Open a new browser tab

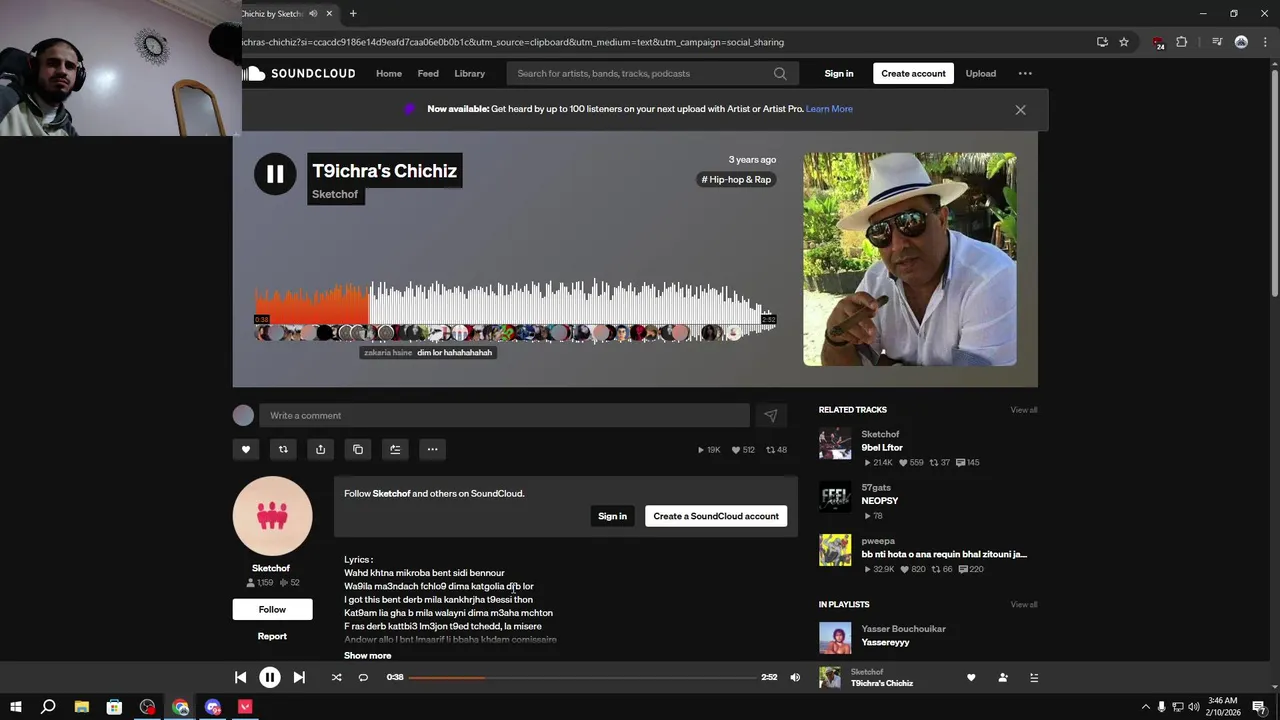[x=353, y=13]
